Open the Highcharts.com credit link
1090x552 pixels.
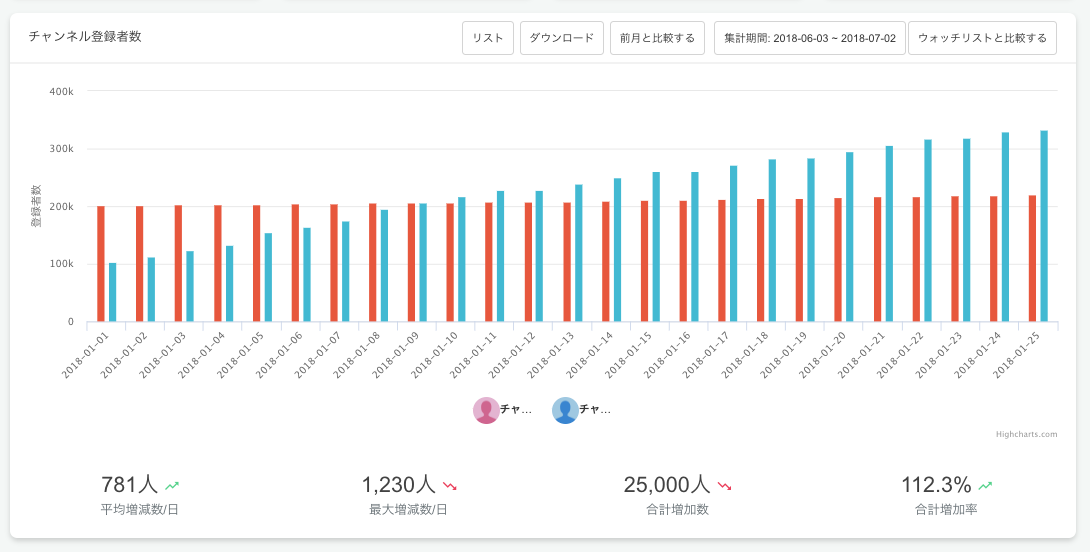click(x=1026, y=434)
